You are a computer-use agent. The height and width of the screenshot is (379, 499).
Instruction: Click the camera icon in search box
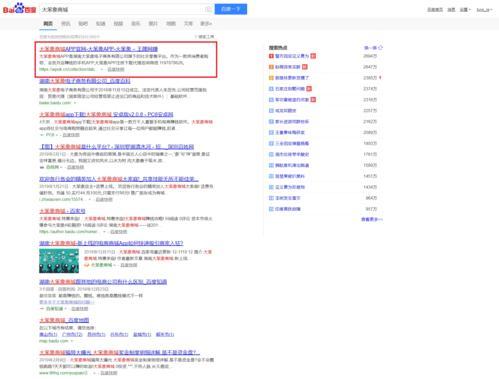[x=209, y=9]
